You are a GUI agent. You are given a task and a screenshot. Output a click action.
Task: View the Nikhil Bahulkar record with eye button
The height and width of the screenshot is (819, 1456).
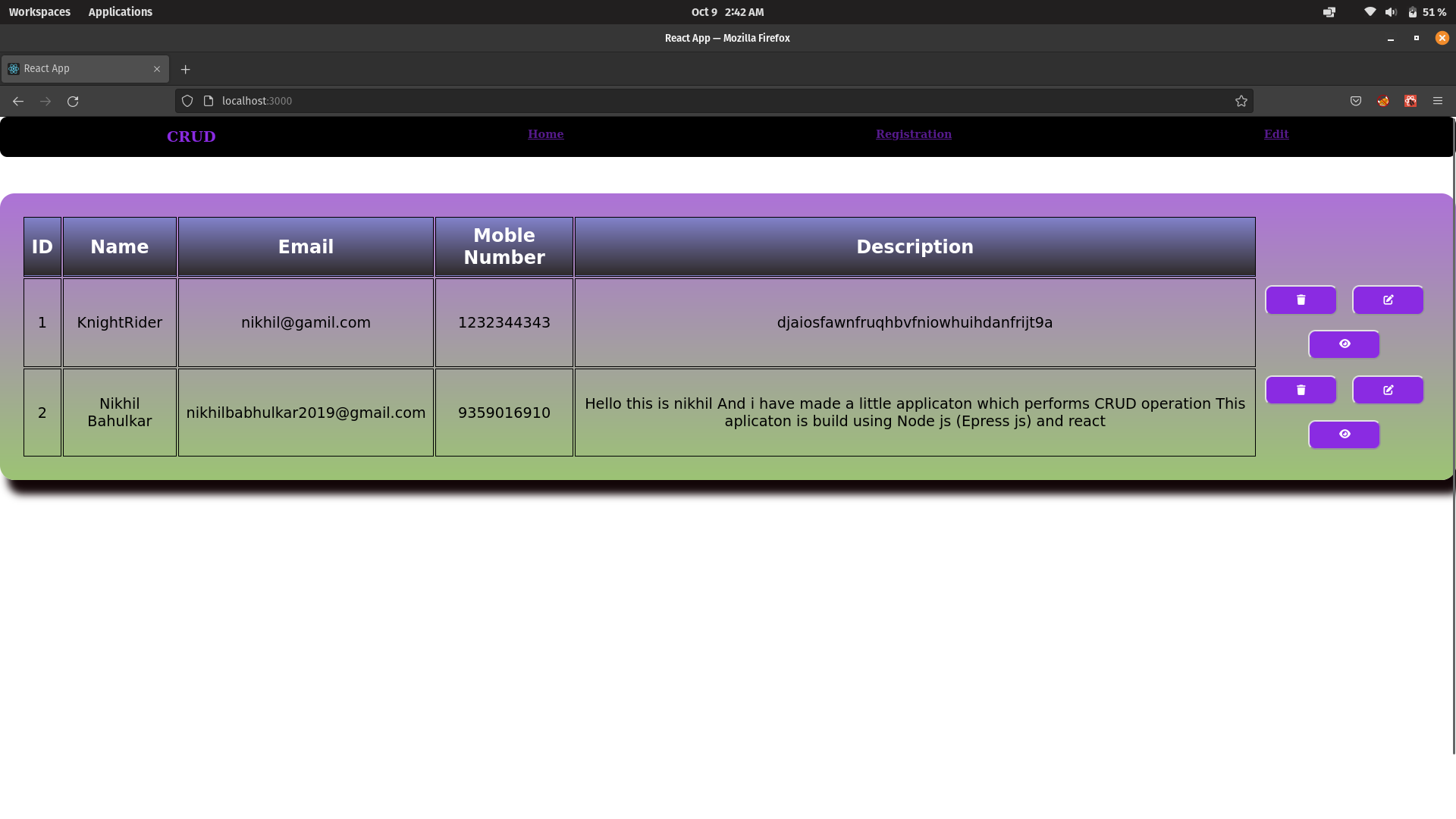1344,435
